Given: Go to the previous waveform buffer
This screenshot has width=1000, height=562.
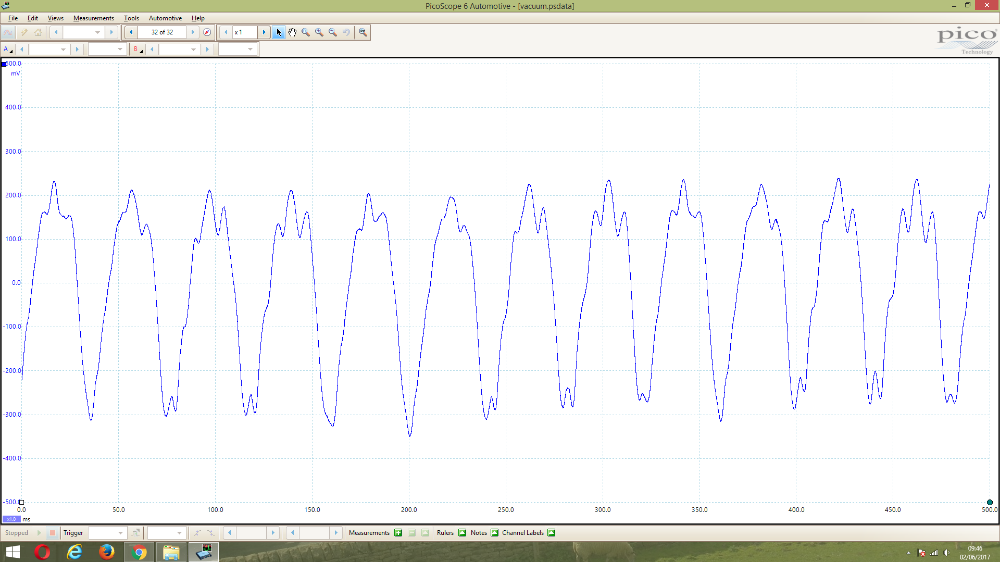Looking at the screenshot, I should 132,32.
